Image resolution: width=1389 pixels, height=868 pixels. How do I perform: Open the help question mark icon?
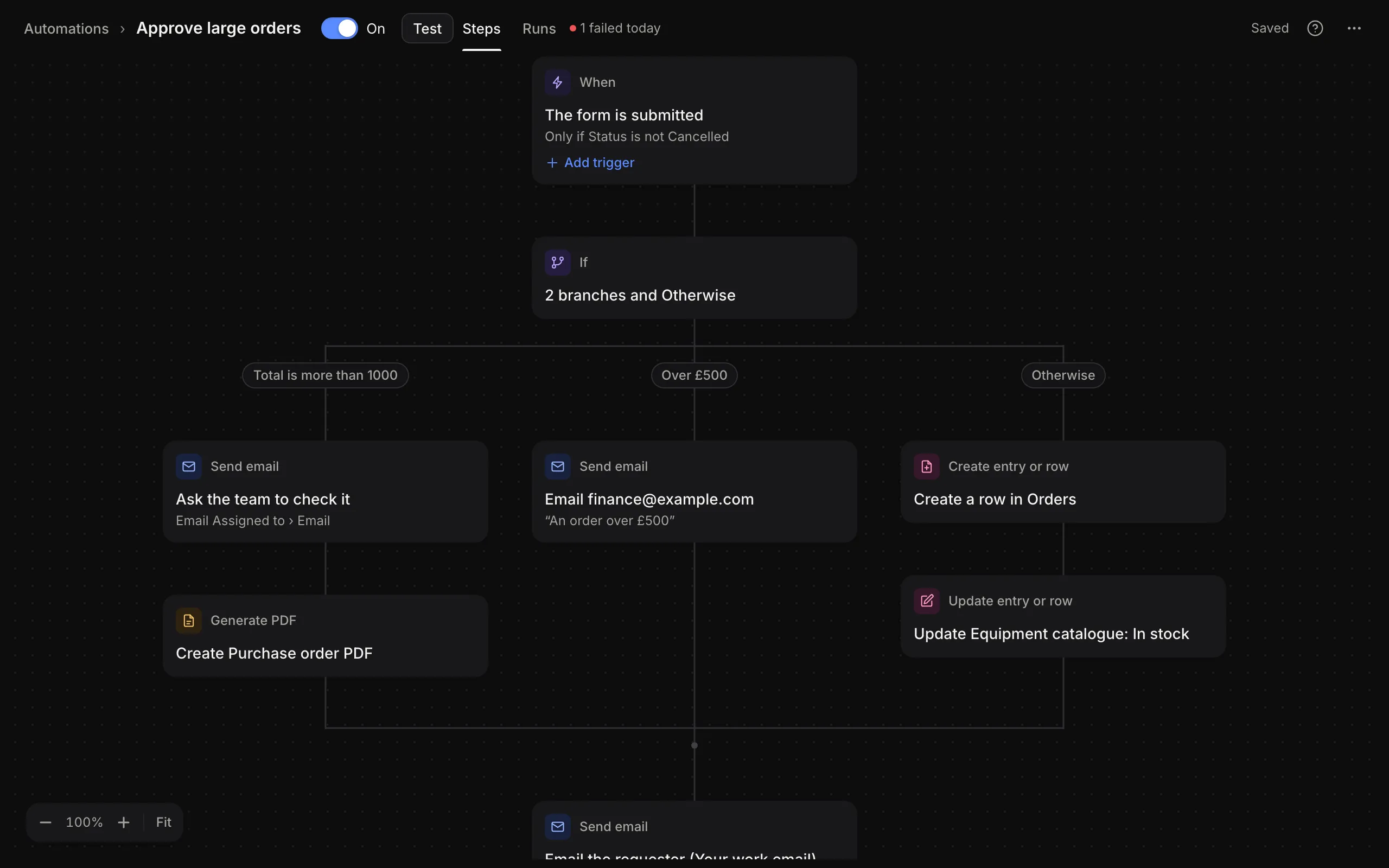1315,28
